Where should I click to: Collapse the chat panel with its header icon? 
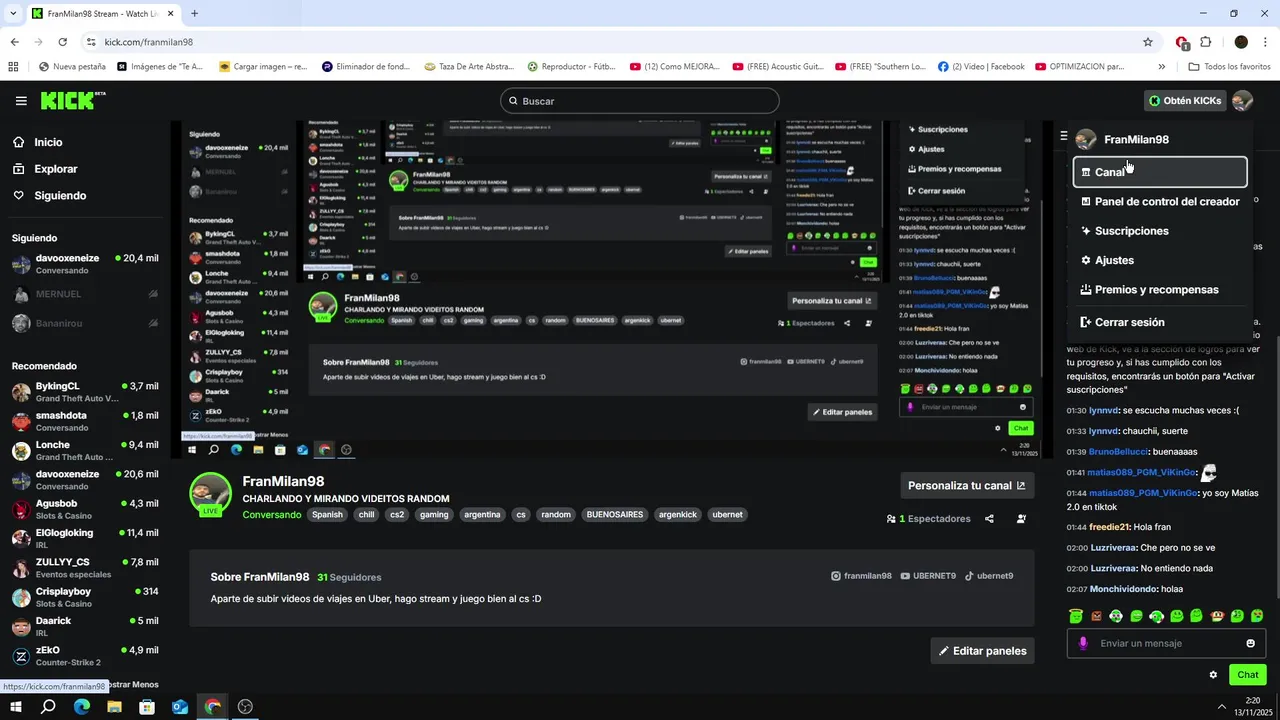(1064, 136)
